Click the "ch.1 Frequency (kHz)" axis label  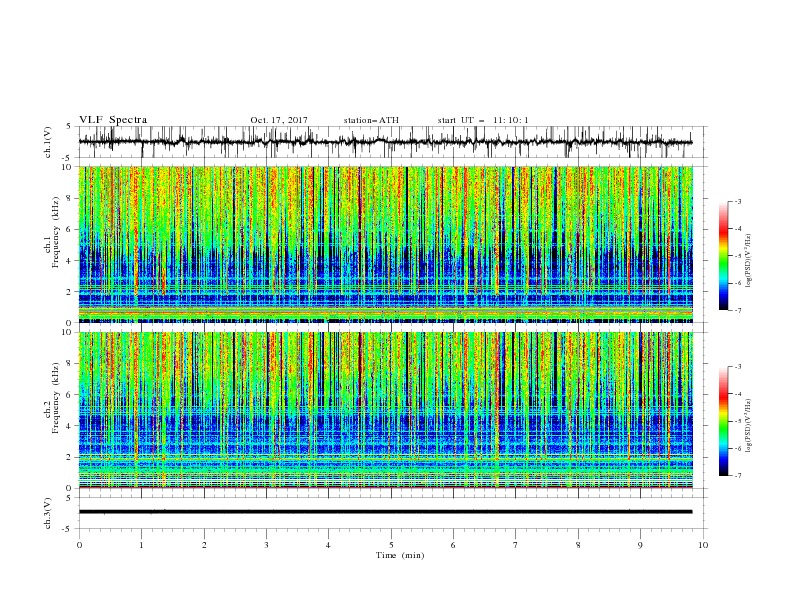pos(52,232)
